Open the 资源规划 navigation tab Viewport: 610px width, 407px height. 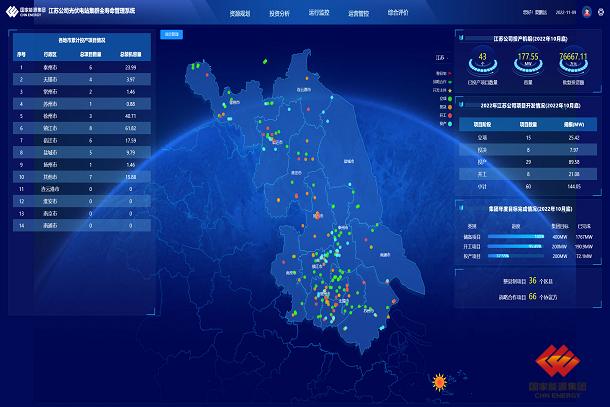241,16
